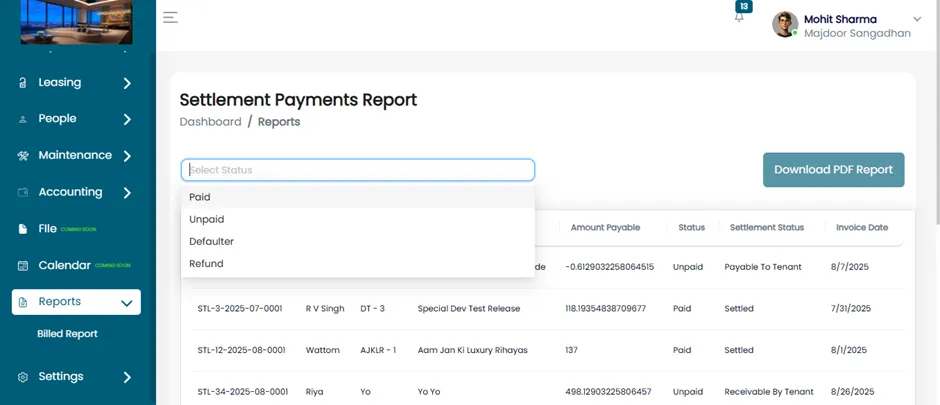The height and width of the screenshot is (405, 940).
Task: Click the File document icon
Action: (23, 229)
